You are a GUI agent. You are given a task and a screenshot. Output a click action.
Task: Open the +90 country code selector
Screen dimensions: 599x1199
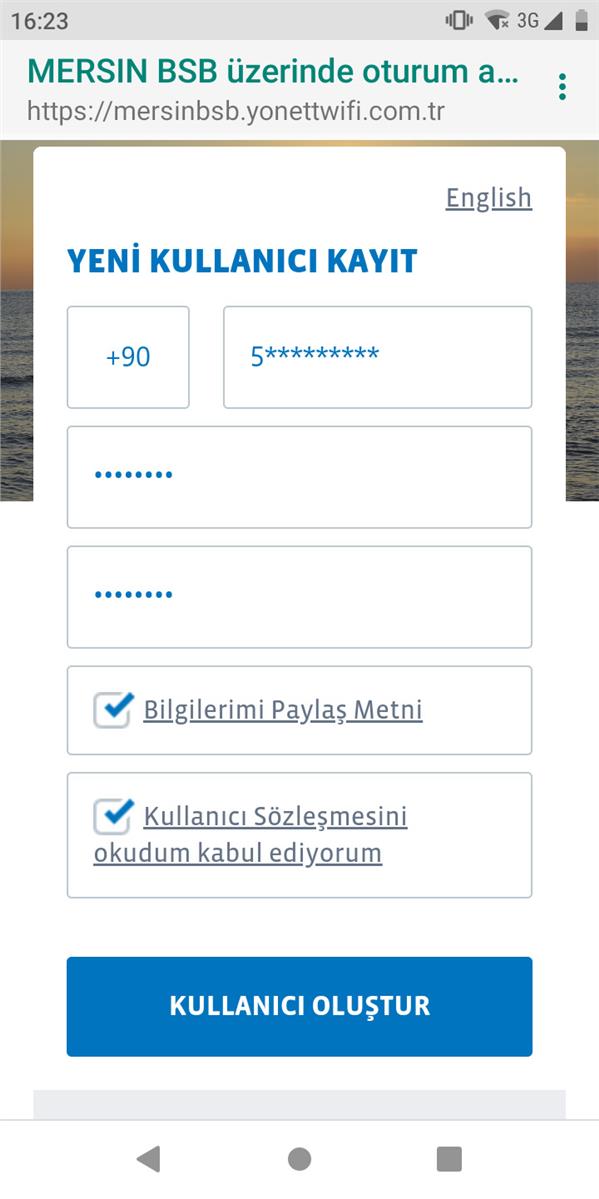(x=127, y=357)
